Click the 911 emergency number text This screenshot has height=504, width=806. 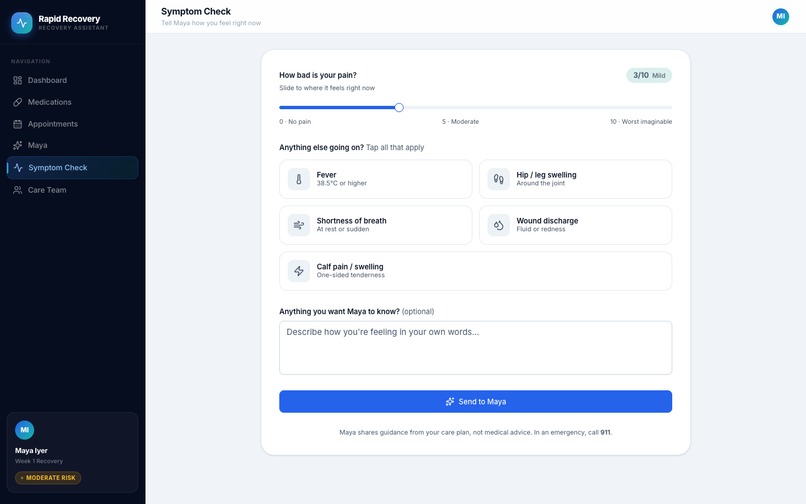click(x=606, y=433)
